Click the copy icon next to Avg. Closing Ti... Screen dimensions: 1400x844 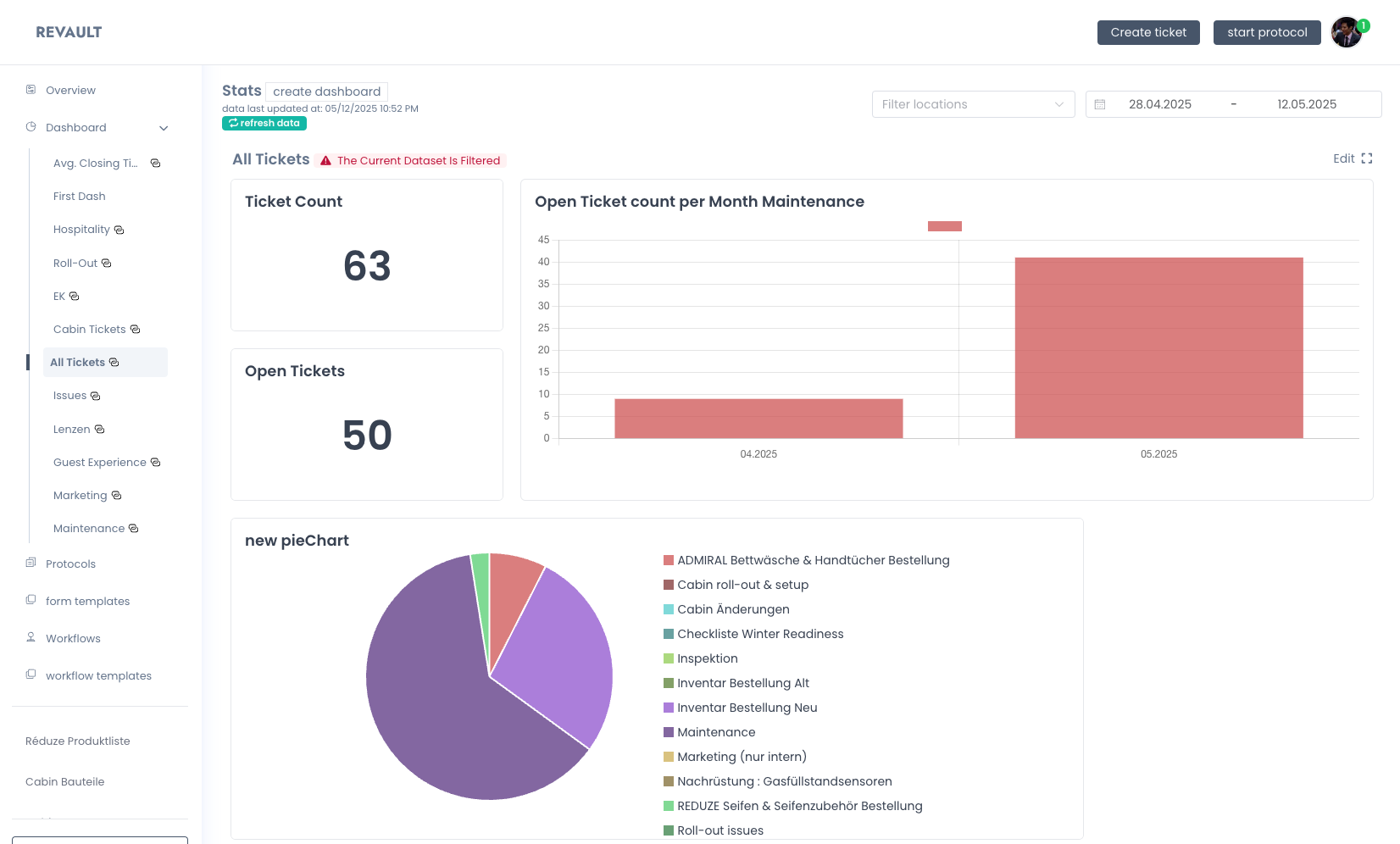(155, 163)
